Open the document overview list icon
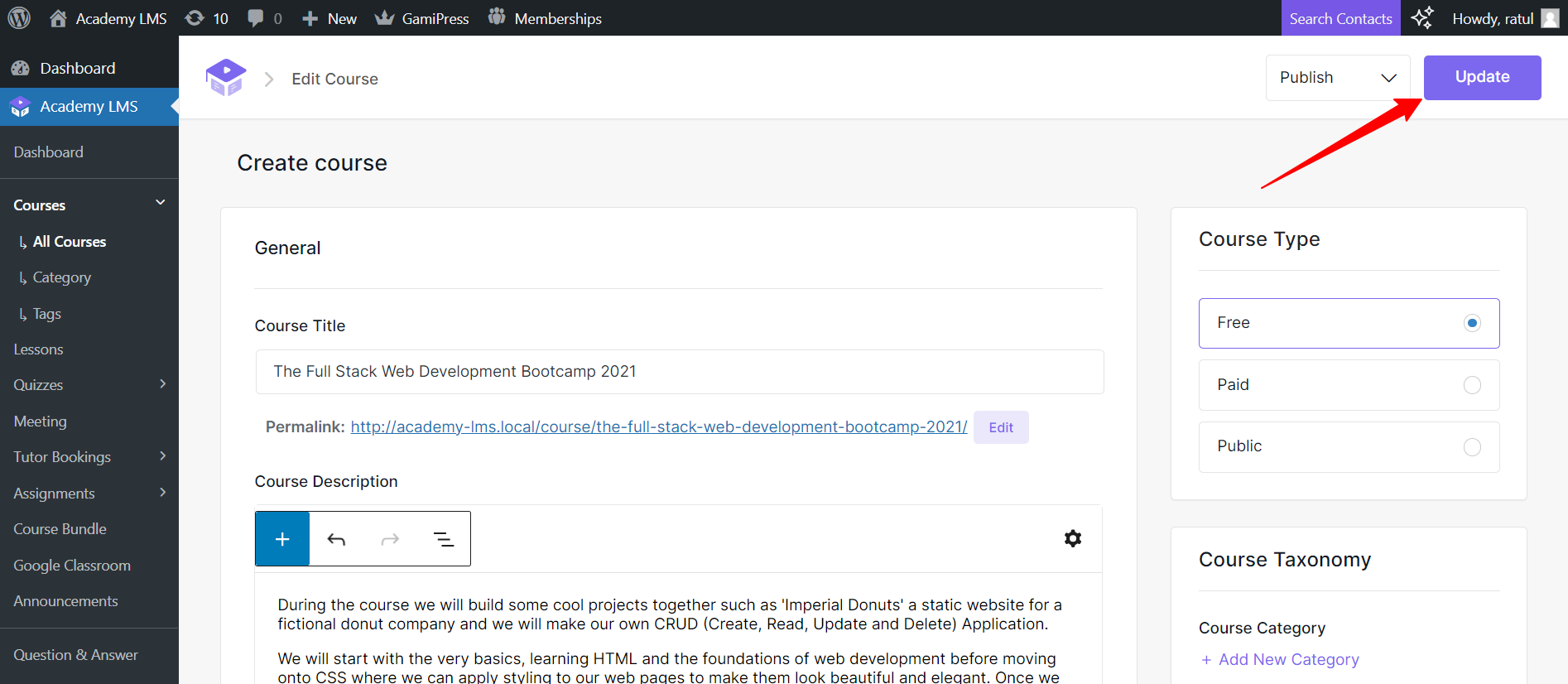The width and height of the screenshot is (1568, 684). click(x=444, y=539)
